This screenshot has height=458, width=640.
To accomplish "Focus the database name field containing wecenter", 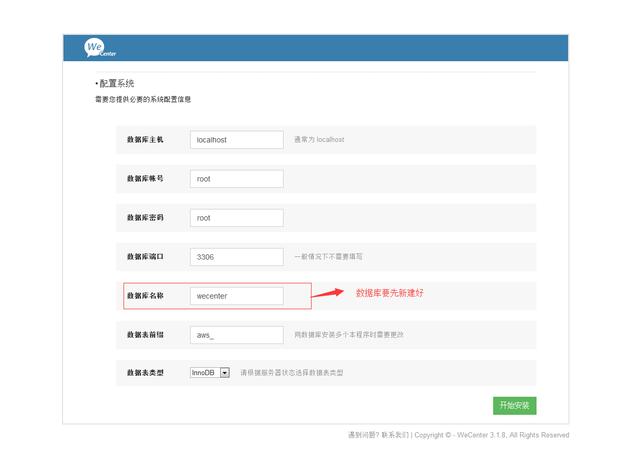I will [x=237, y=296].
